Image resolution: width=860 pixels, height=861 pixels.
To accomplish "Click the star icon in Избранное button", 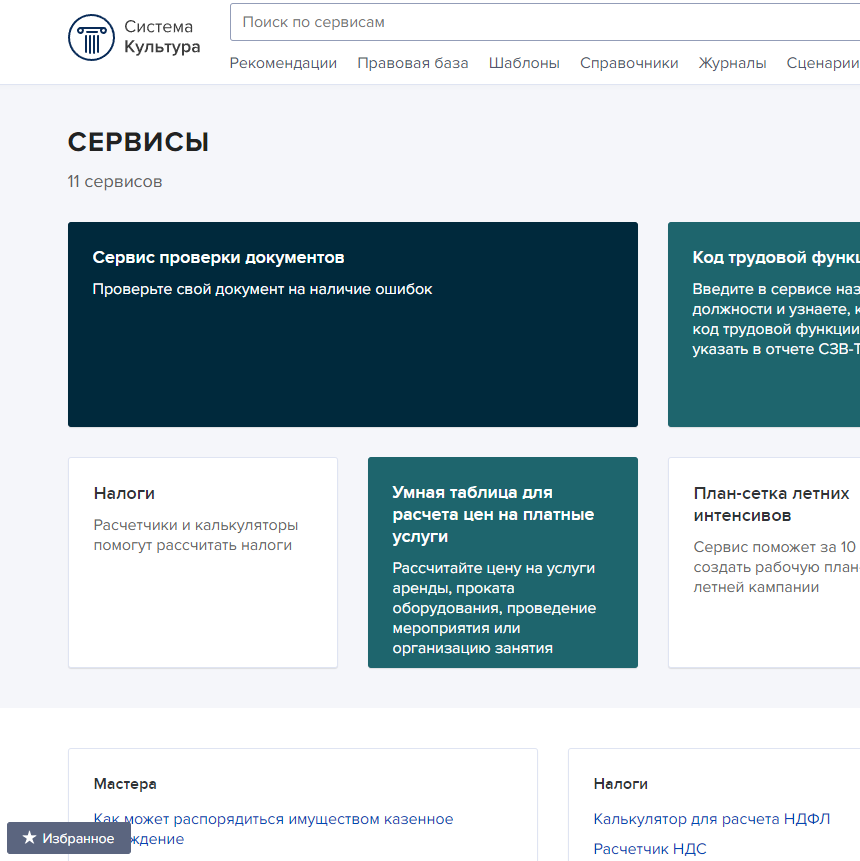I will coord(29,837).
